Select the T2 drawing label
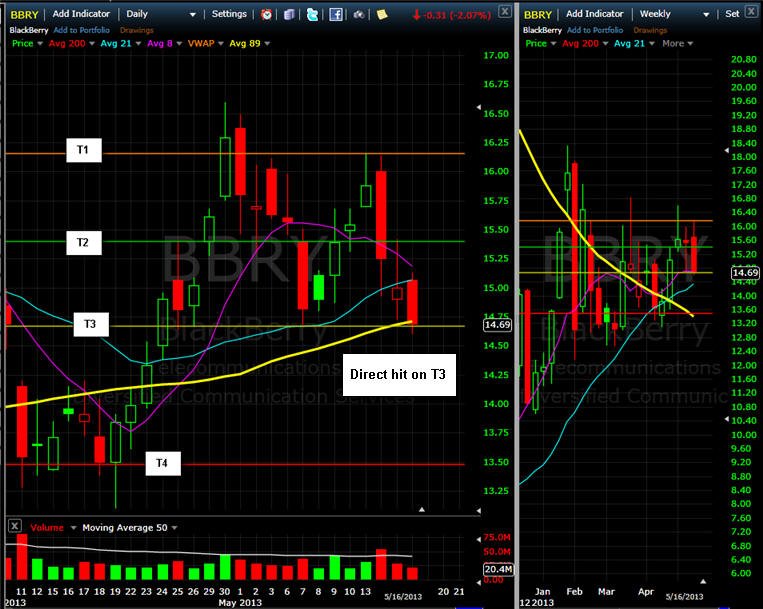 coord(84,243)
